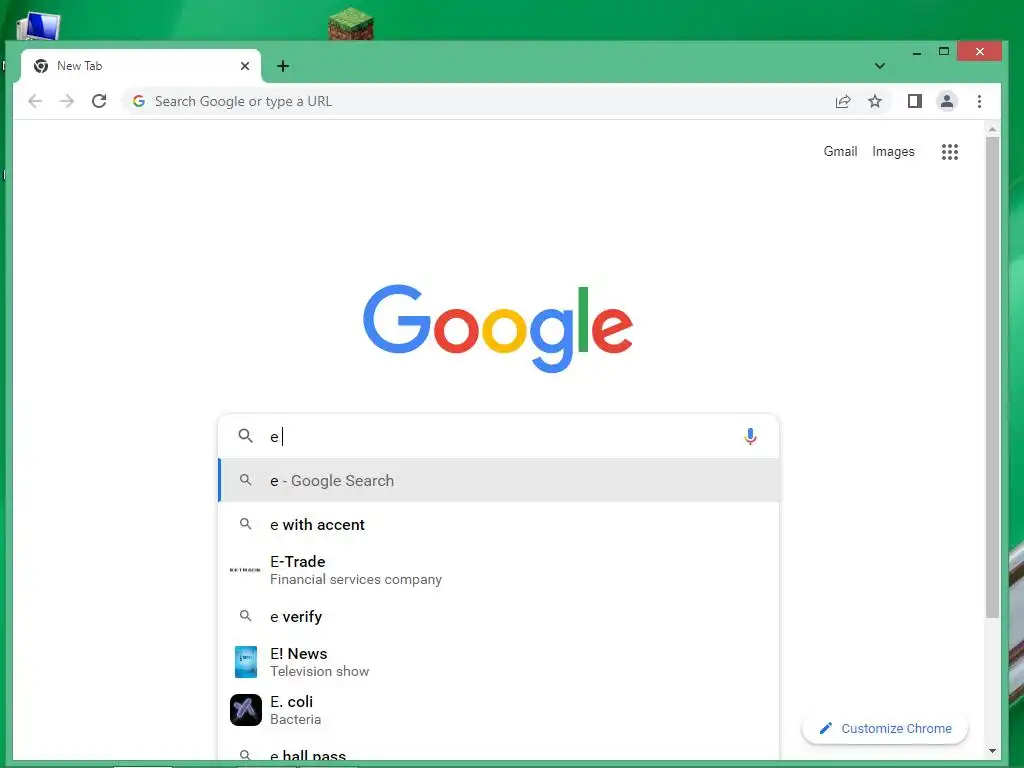Open the Minecraft grass block desktop icon
This screenshot has height=768, width=1024.
351,24
